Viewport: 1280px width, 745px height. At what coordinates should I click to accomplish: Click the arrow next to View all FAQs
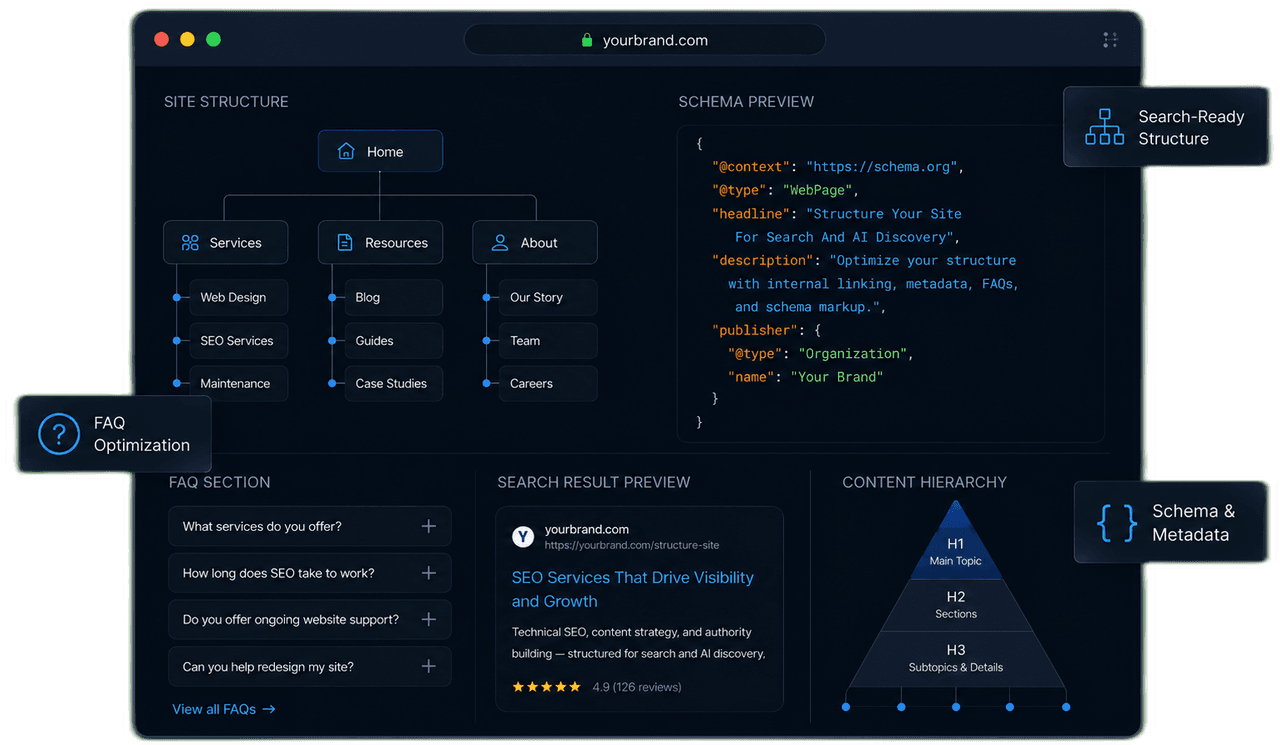(269, 709)
